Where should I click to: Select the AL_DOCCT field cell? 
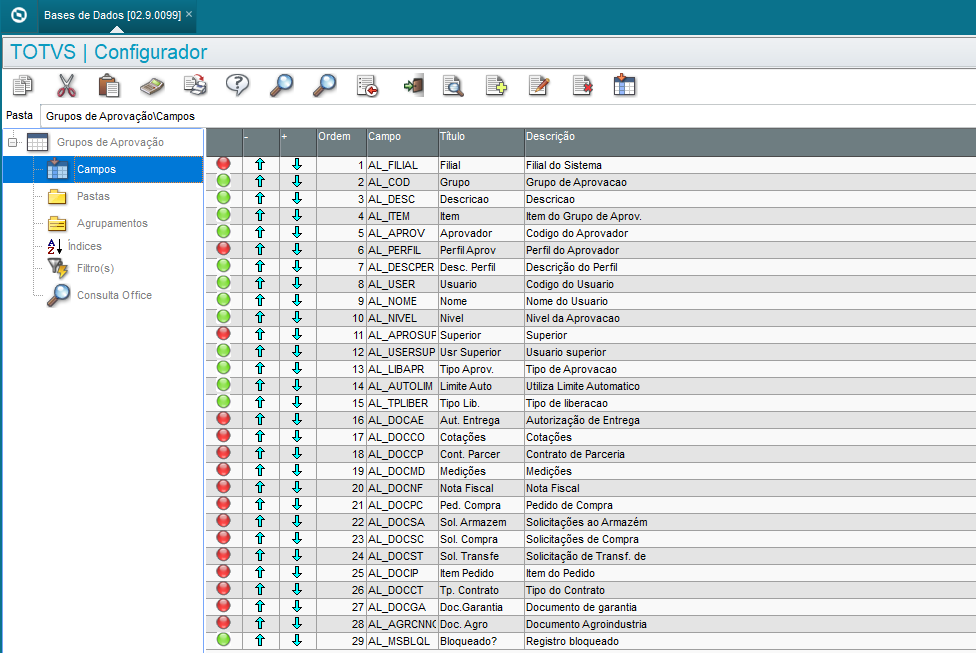(x=402, y=590)
